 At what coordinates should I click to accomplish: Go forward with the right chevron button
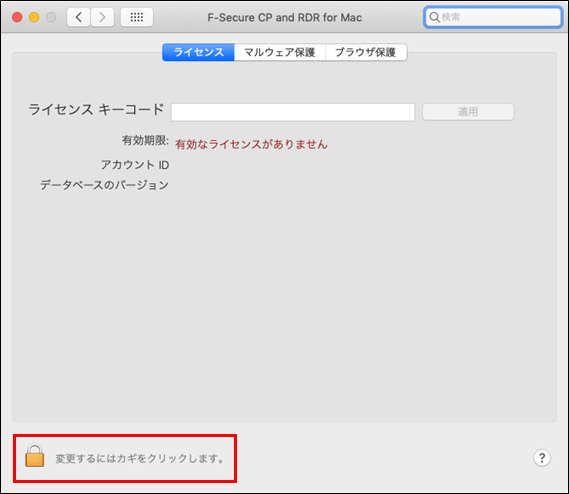click(x=102, y=17)
